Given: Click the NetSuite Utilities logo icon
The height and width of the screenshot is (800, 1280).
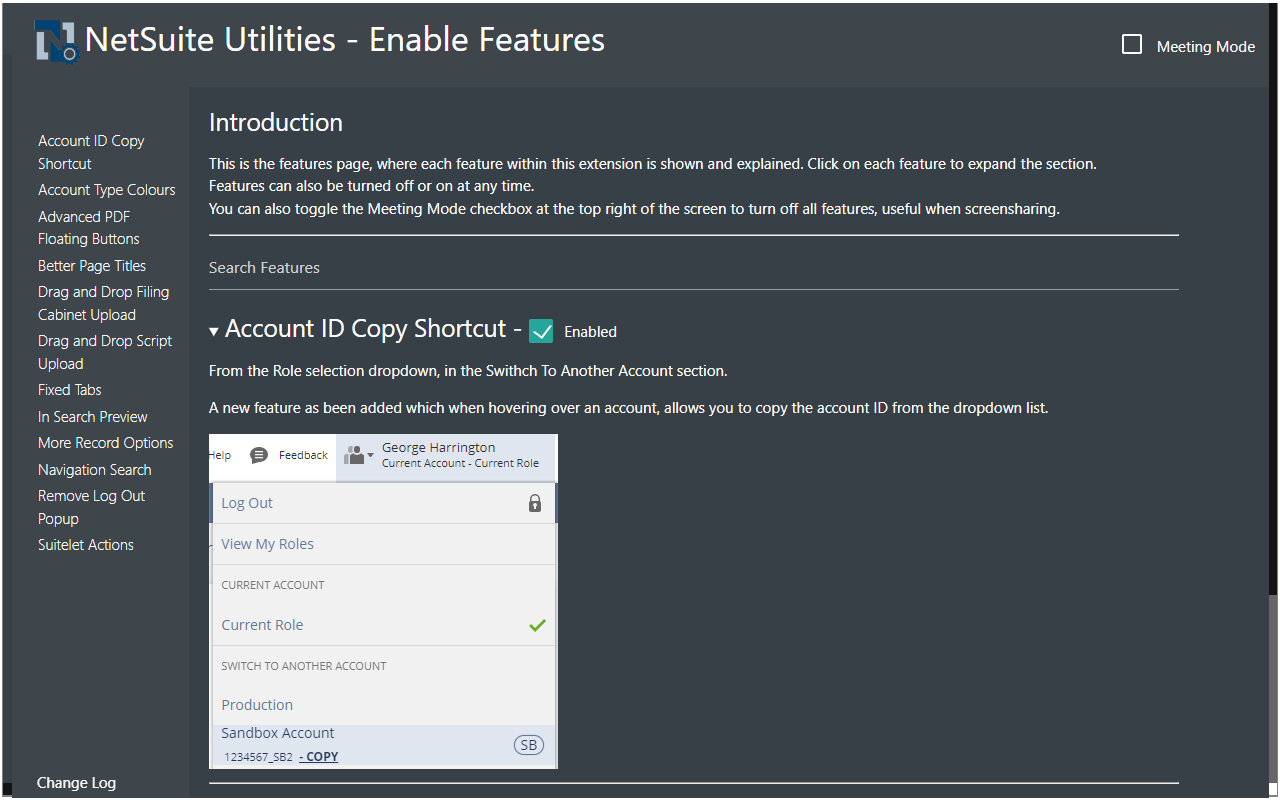Looking at the screenshot, I should pos(57,42).
